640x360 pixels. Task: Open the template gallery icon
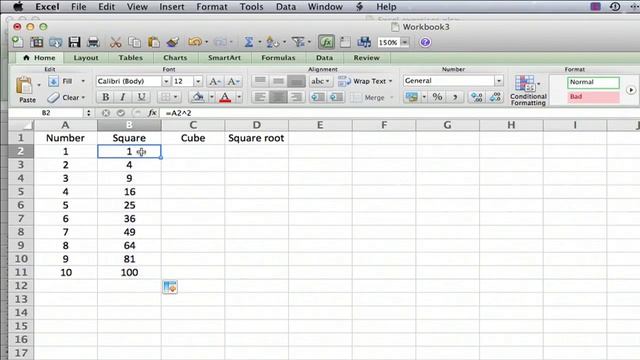coord(36,42)
